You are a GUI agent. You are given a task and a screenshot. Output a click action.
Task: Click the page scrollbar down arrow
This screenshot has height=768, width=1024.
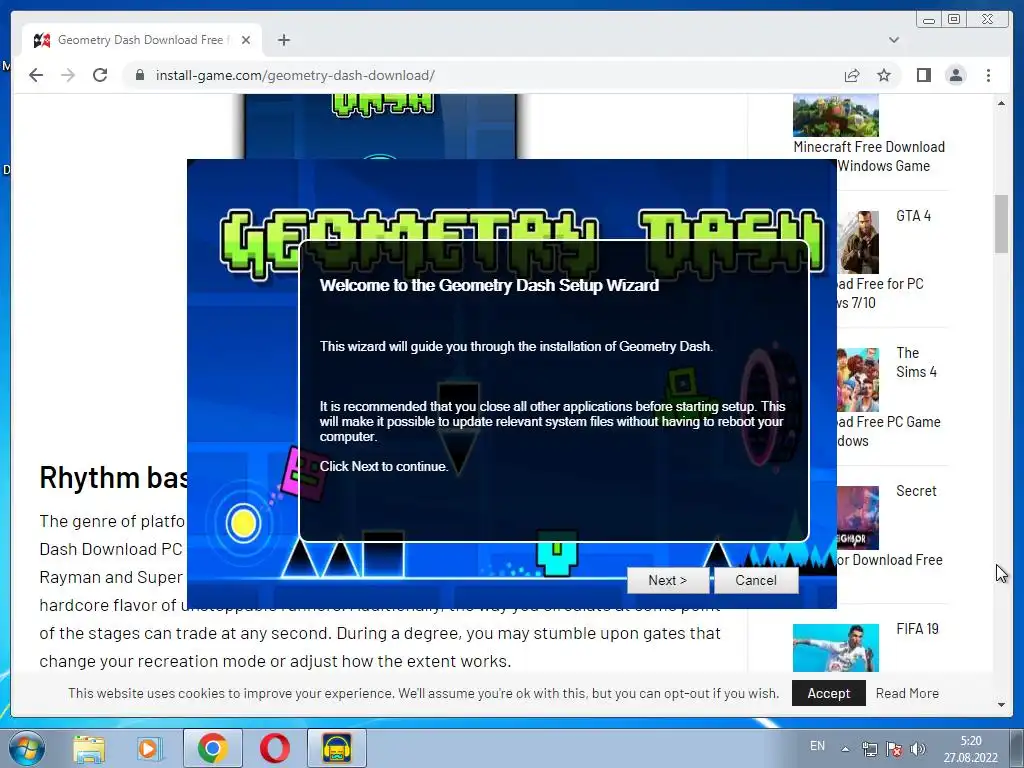point(1001,705)
